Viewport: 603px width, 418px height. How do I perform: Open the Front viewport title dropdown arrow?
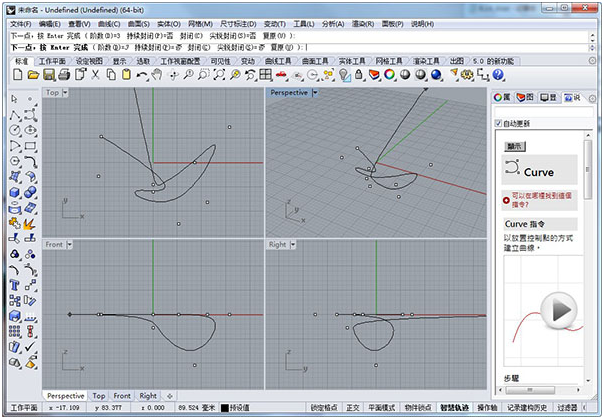pos(70,245)
